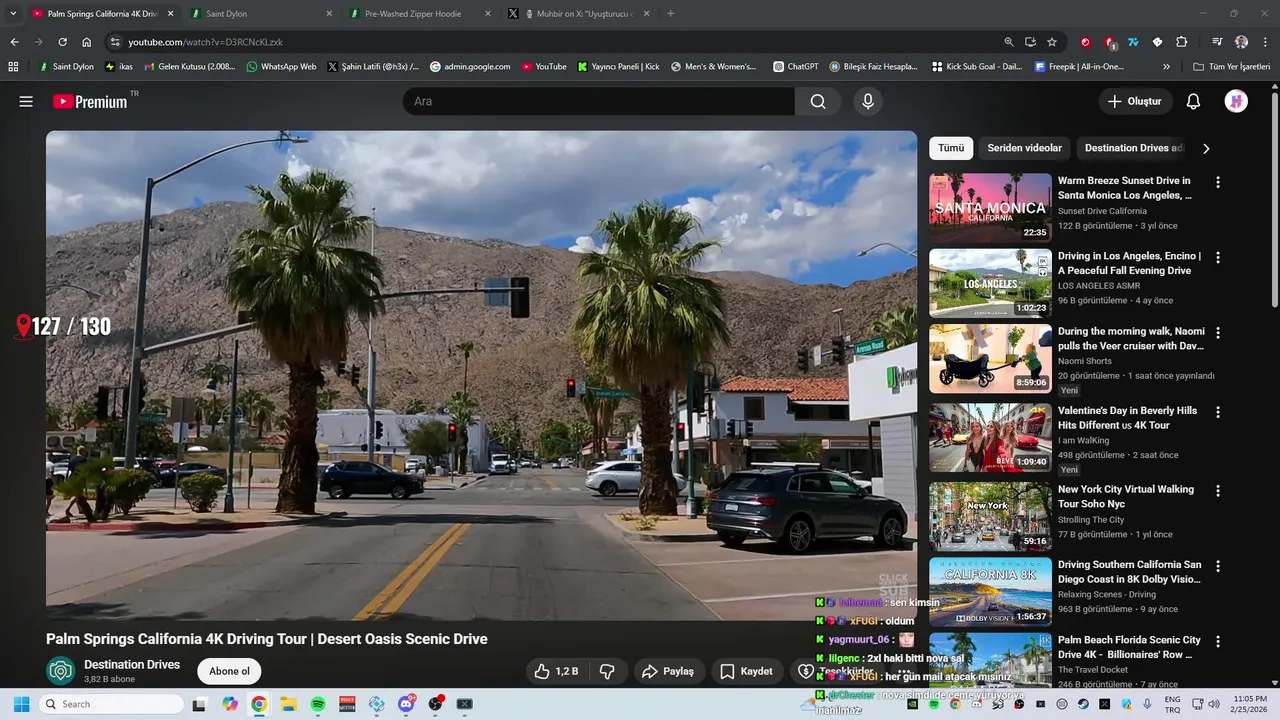The image size is (1280, 720).
Task: Open options for Palm Beach Florida video
Action: 1218,640
